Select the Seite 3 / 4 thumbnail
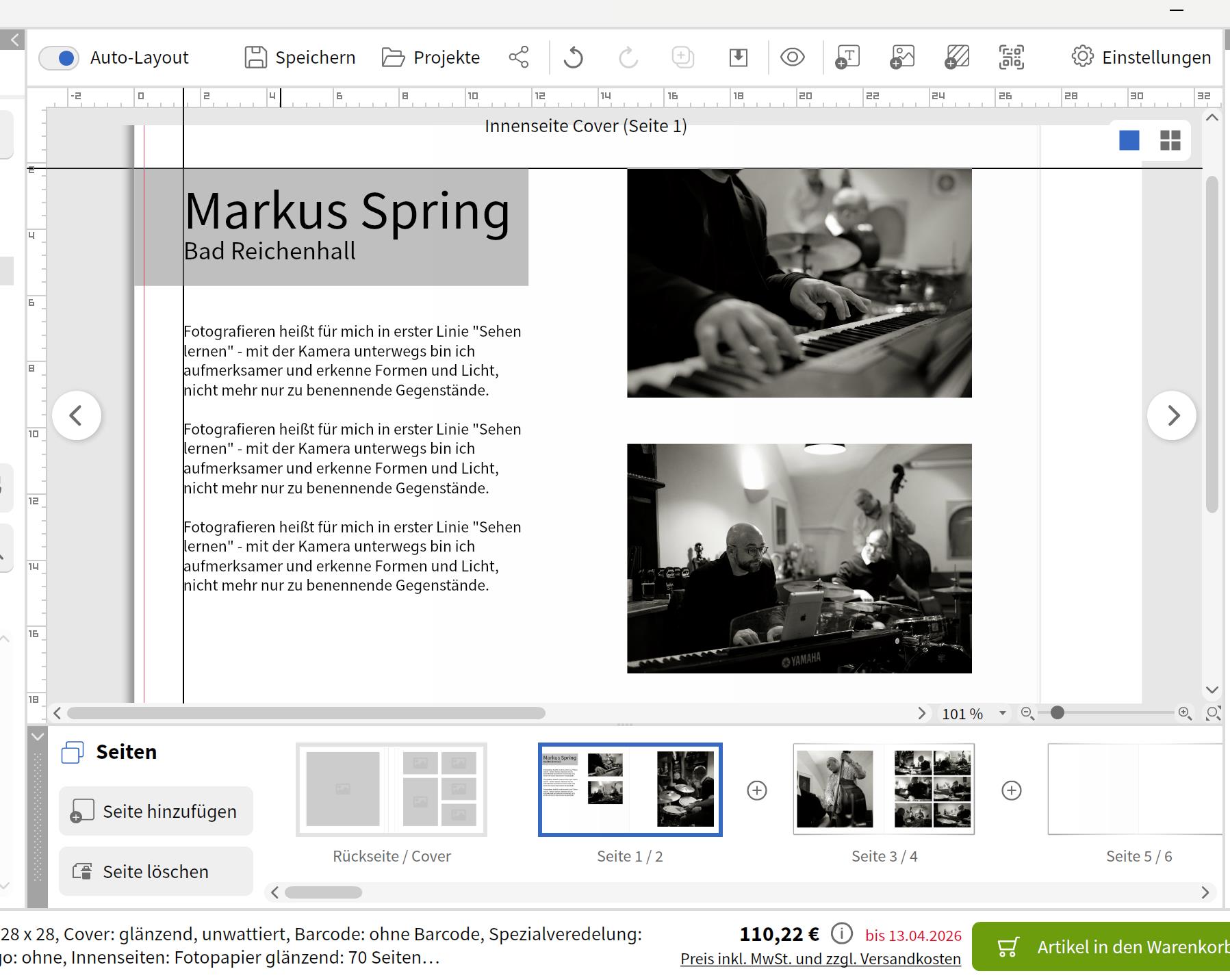1230x980 pixels. (x=884, y=789)
